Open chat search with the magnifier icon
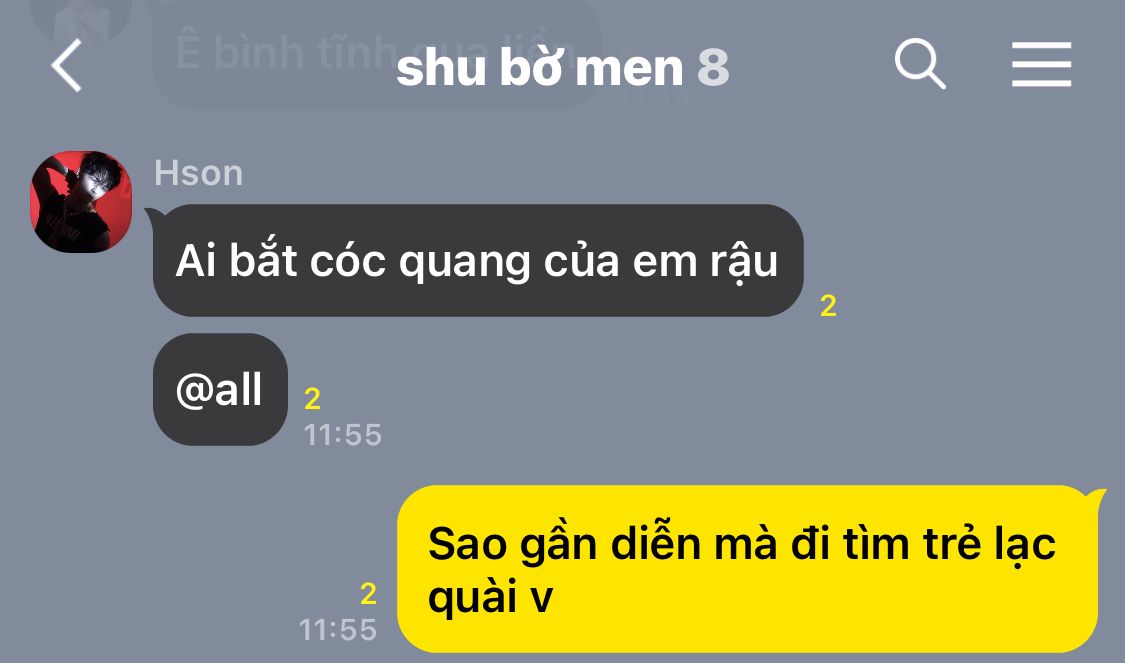1125x663 pixels. click(x=920, y=65)
